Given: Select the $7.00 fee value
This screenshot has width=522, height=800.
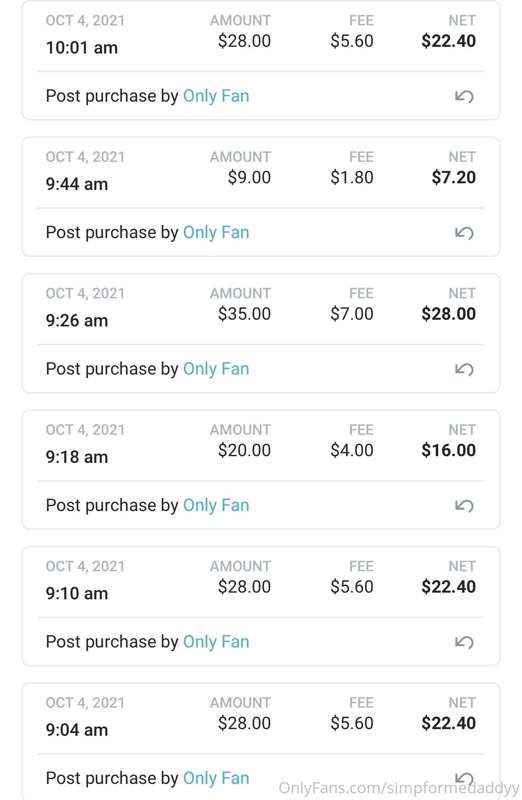Looking at the screenshot, I should (352, 314).
